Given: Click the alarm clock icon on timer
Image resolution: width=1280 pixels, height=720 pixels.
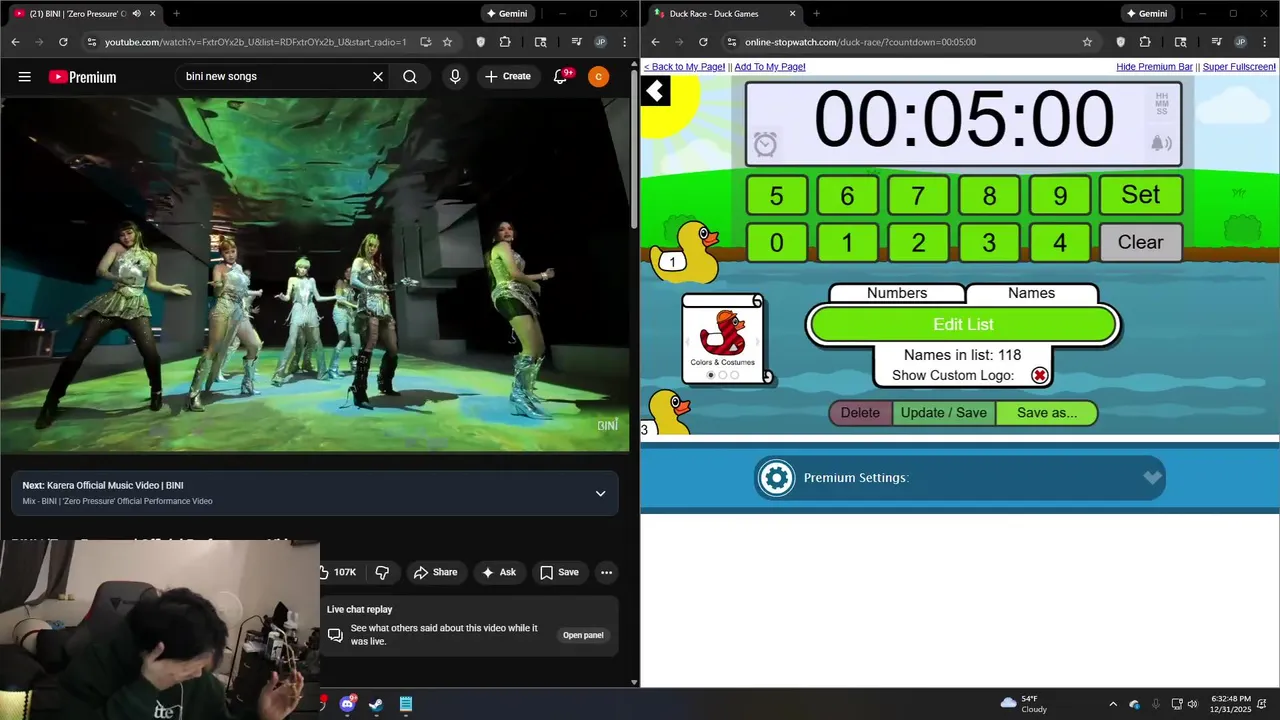Looking at the screenshot, I should point(765,144).
